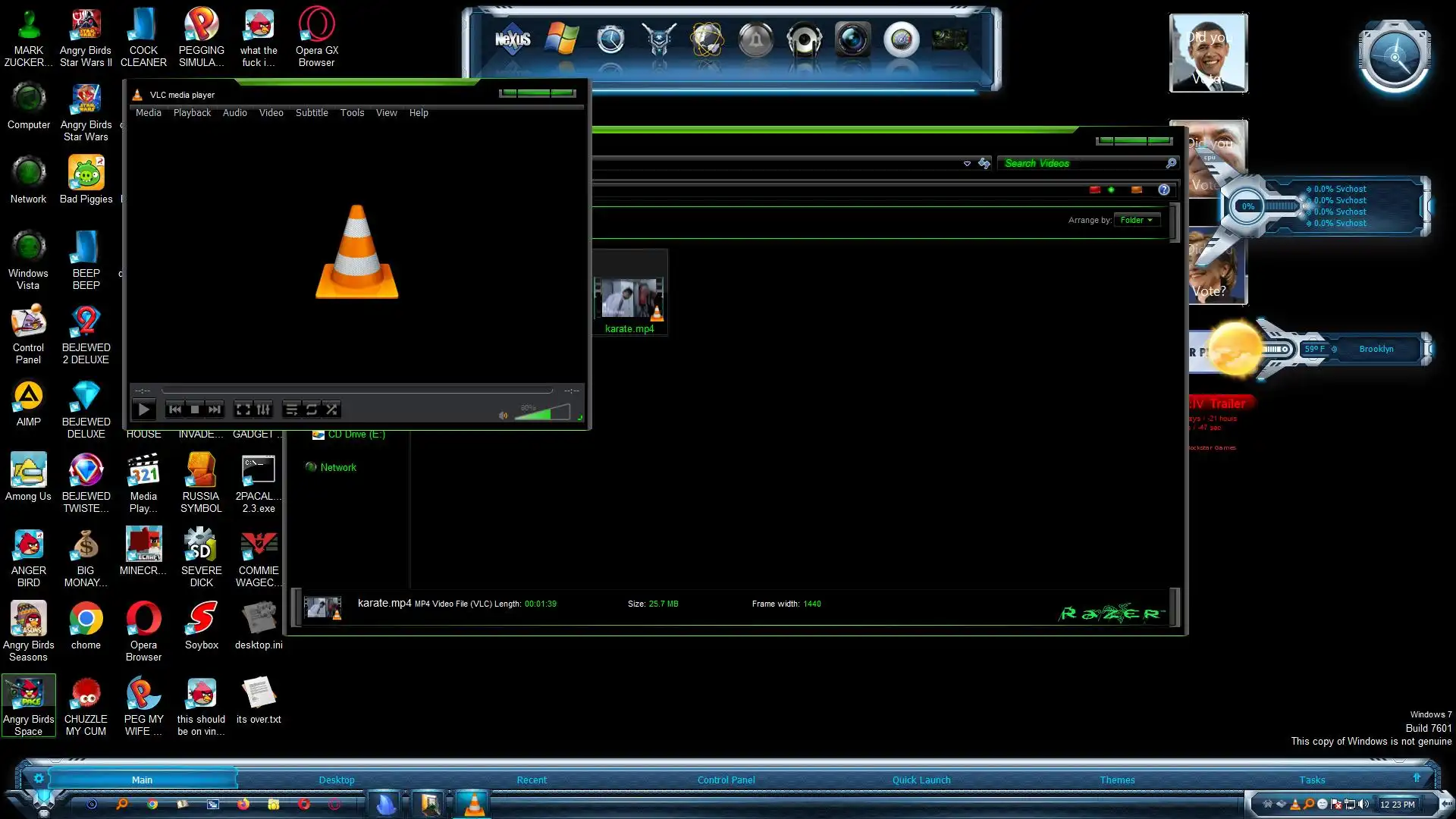Expand the address bar history dropdown arrow
The height and width of the screenshot is (819, 1456).
tap(967, 164)
